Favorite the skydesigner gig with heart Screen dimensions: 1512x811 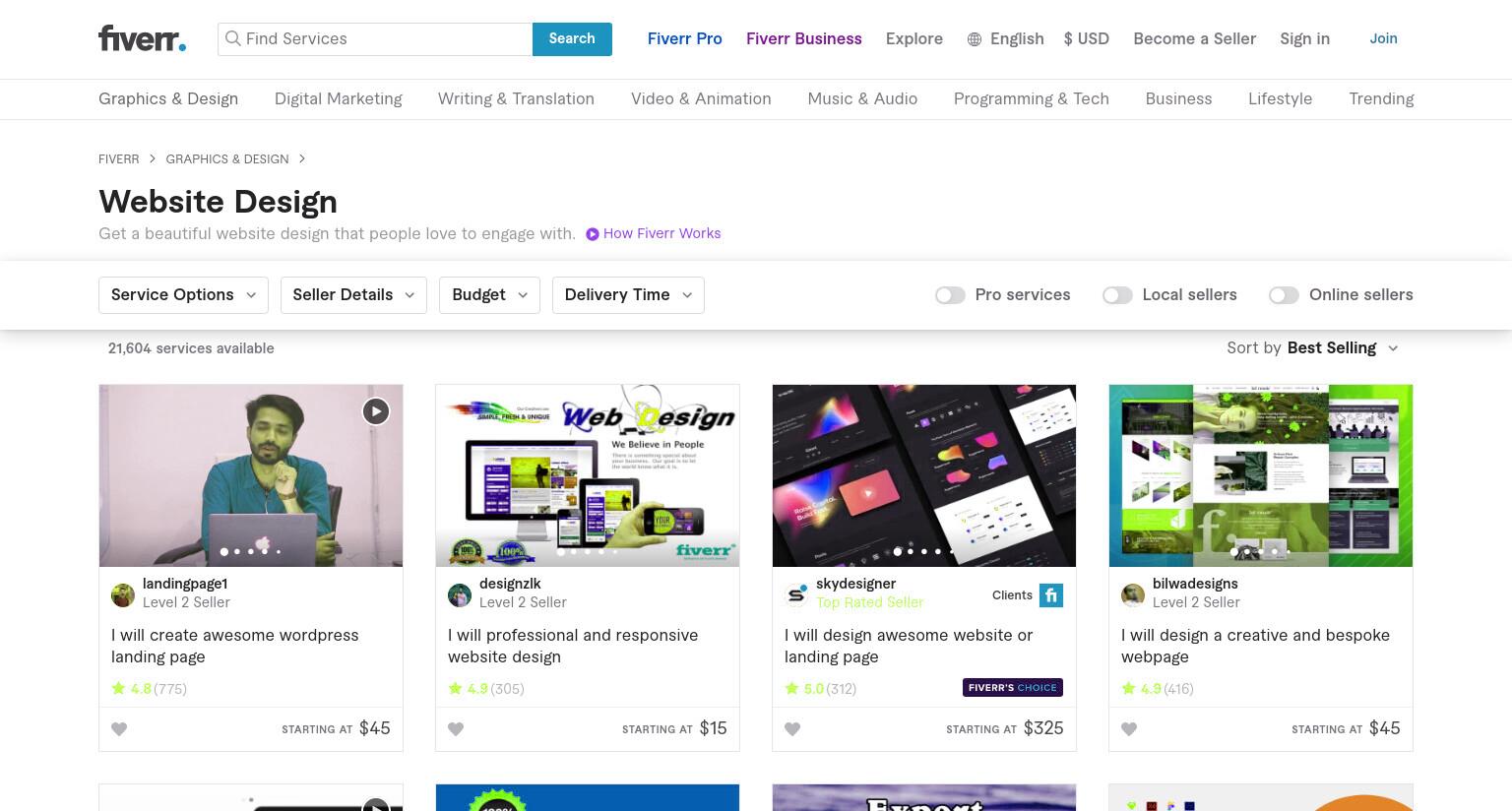[x=792, y=729]
